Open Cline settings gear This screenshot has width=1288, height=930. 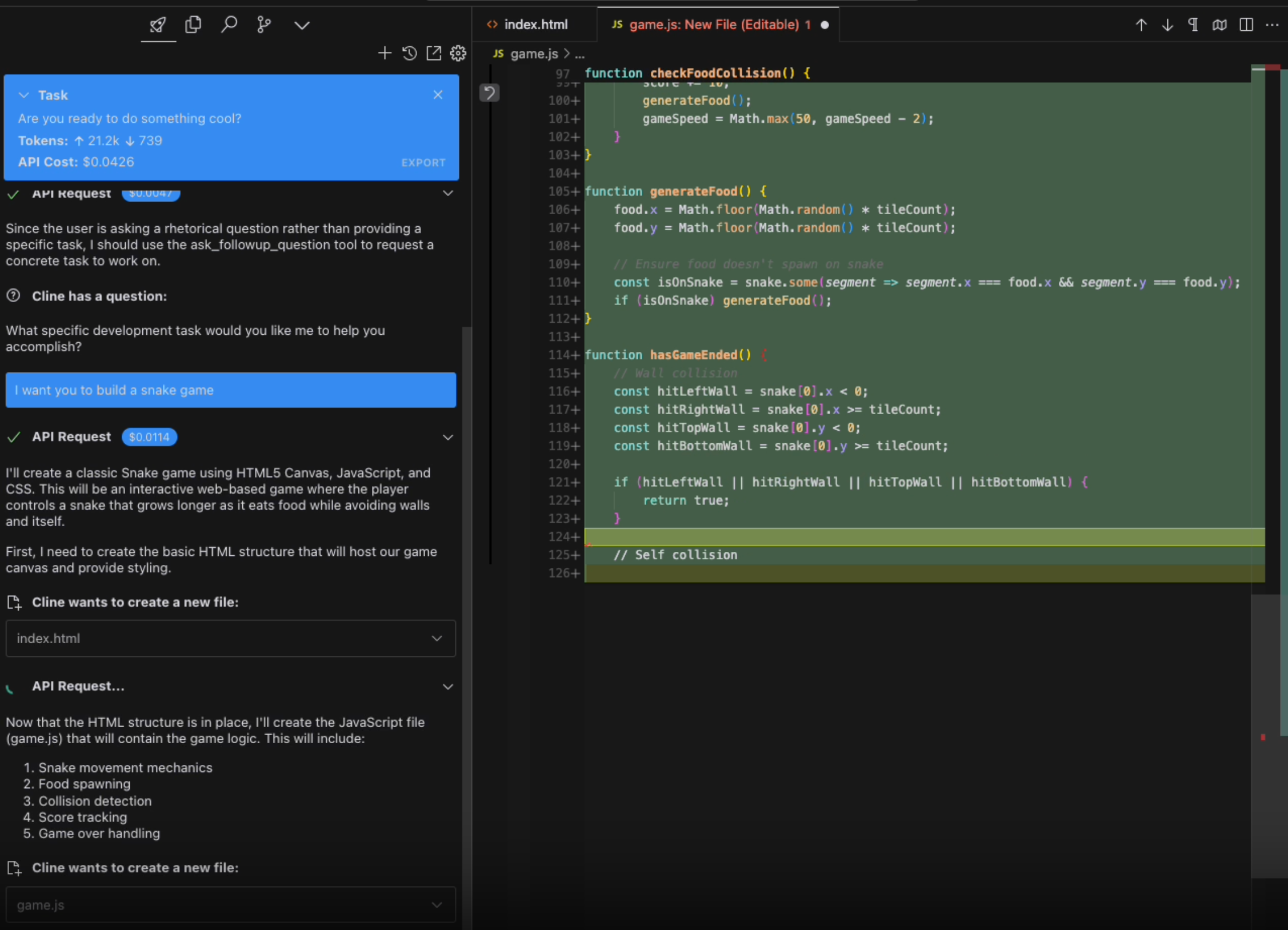[458, 53]
